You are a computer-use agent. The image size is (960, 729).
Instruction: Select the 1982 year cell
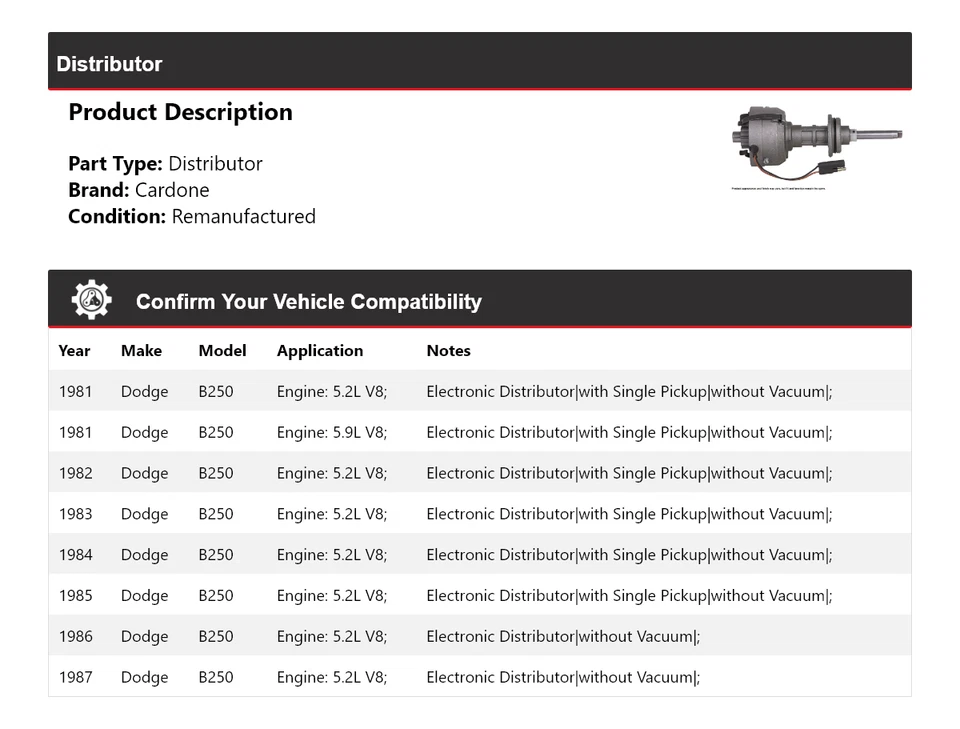coord(75,473)
